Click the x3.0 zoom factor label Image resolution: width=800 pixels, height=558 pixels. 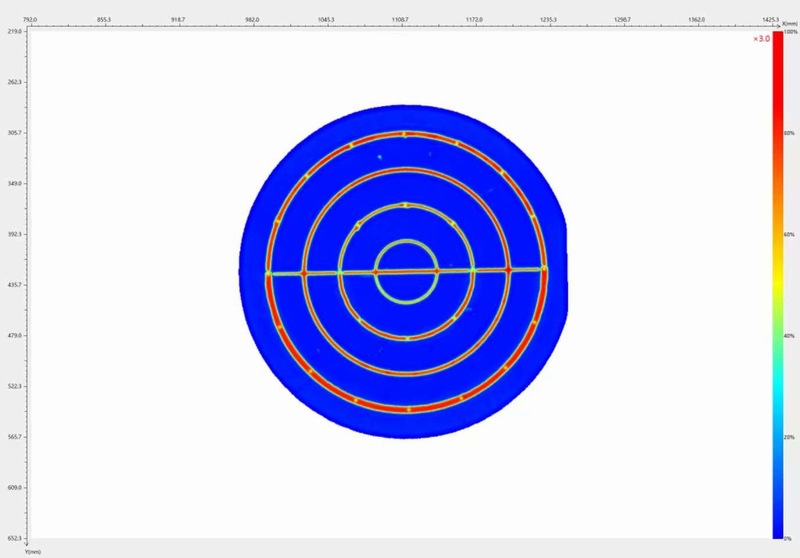(x=761, y=39)
